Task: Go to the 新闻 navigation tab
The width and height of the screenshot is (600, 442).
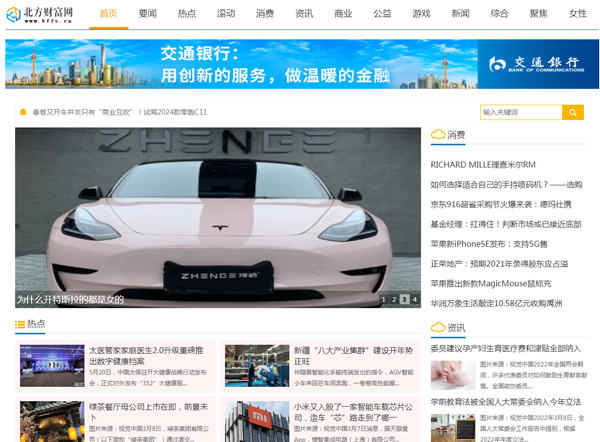Action: pos(460,14)
